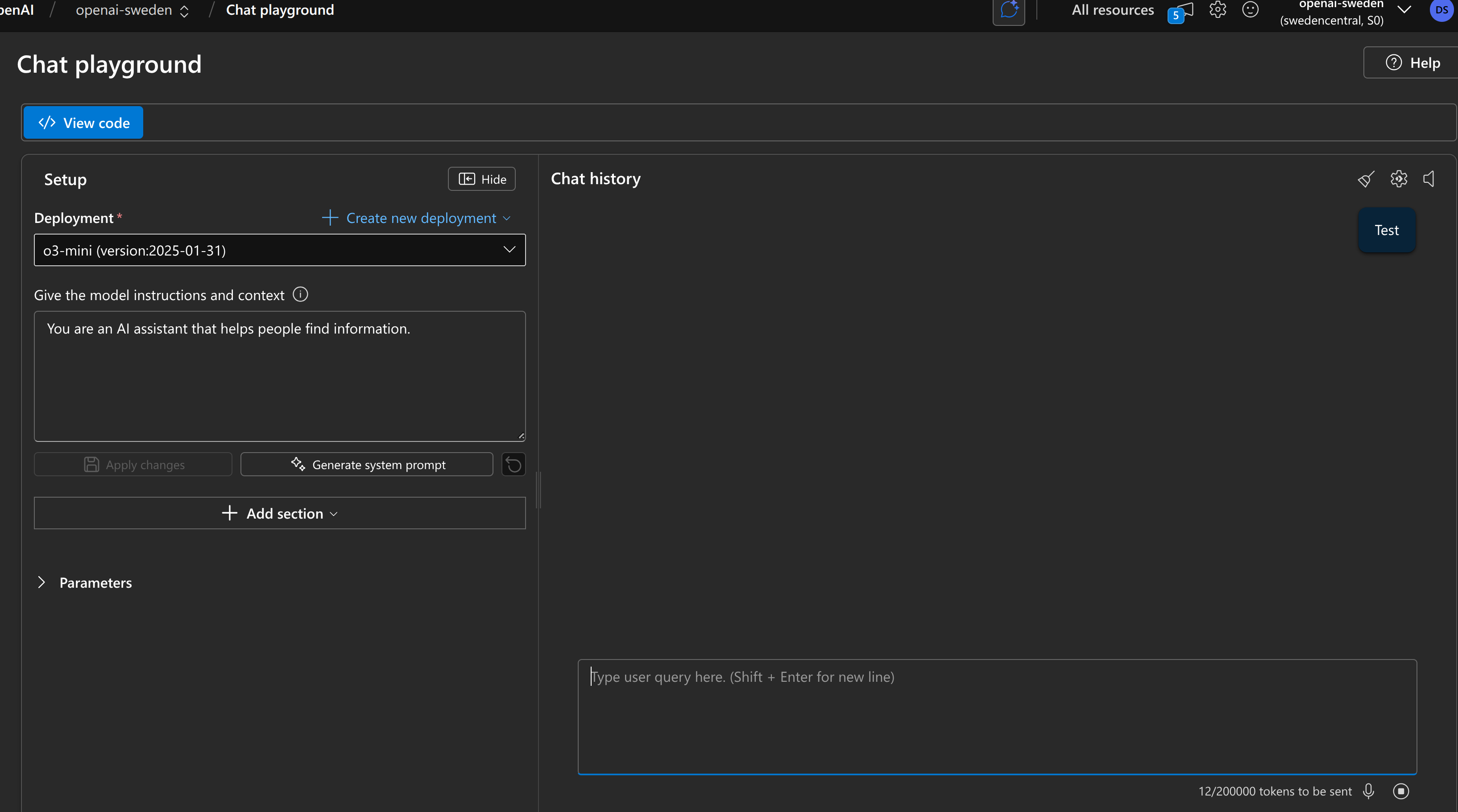Click the info icon next to model instructions
Screen dimensions: 1458x812
(300, 294)
